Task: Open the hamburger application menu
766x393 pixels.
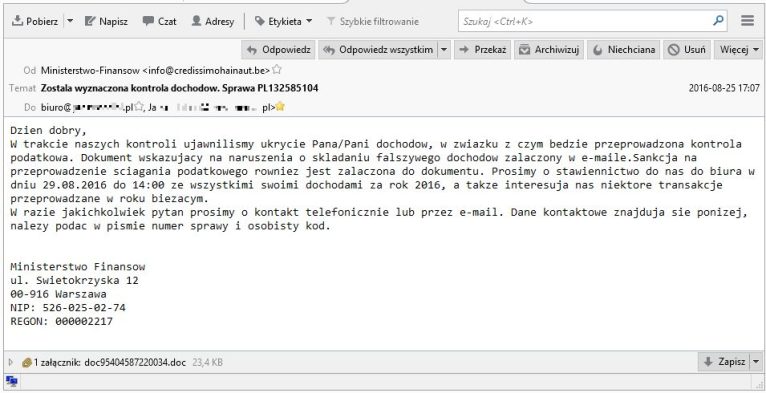Action: pyautogui.click(x=747, y=21)
